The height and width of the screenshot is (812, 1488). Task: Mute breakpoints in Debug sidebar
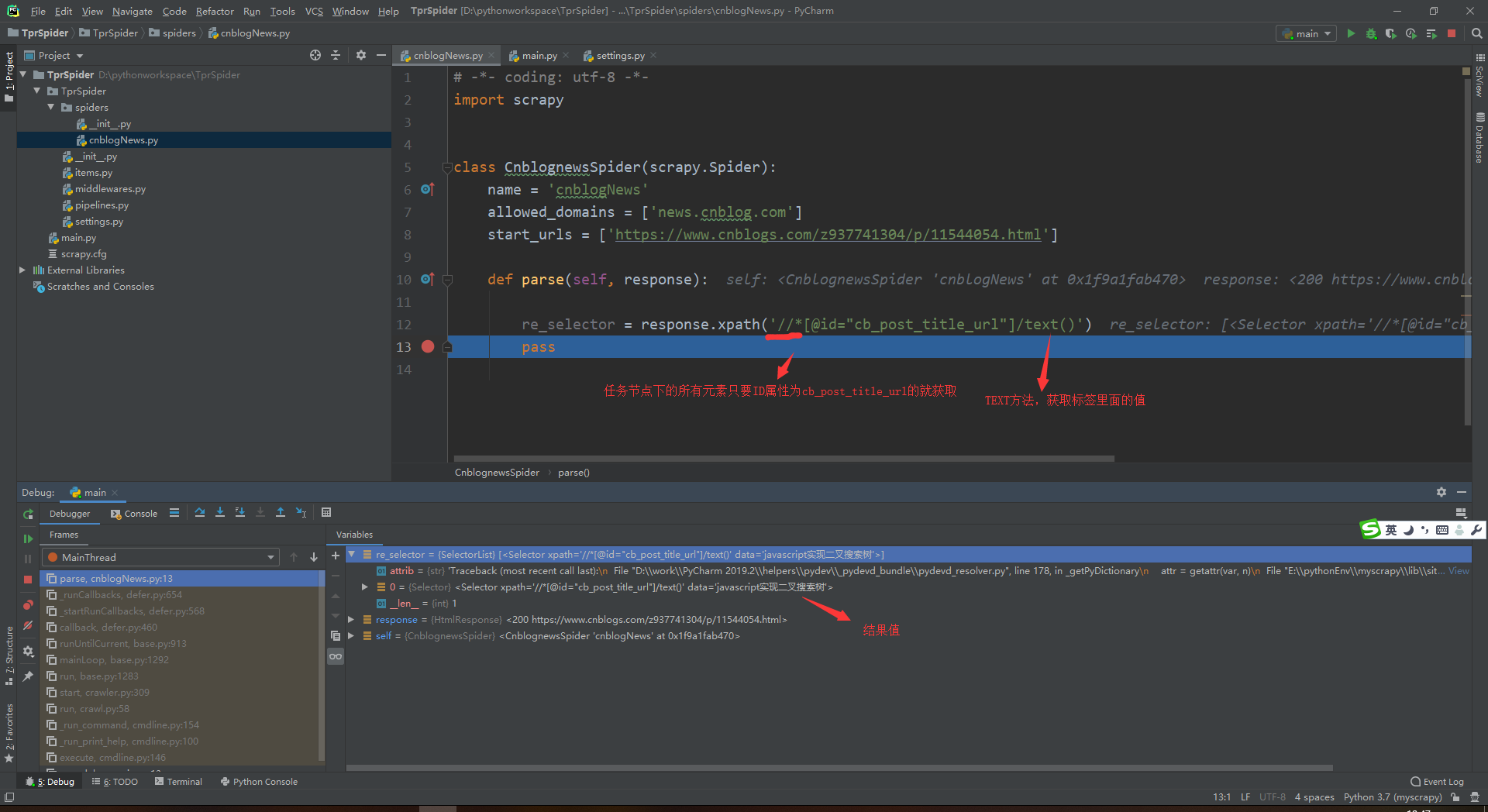coord(28,625)
